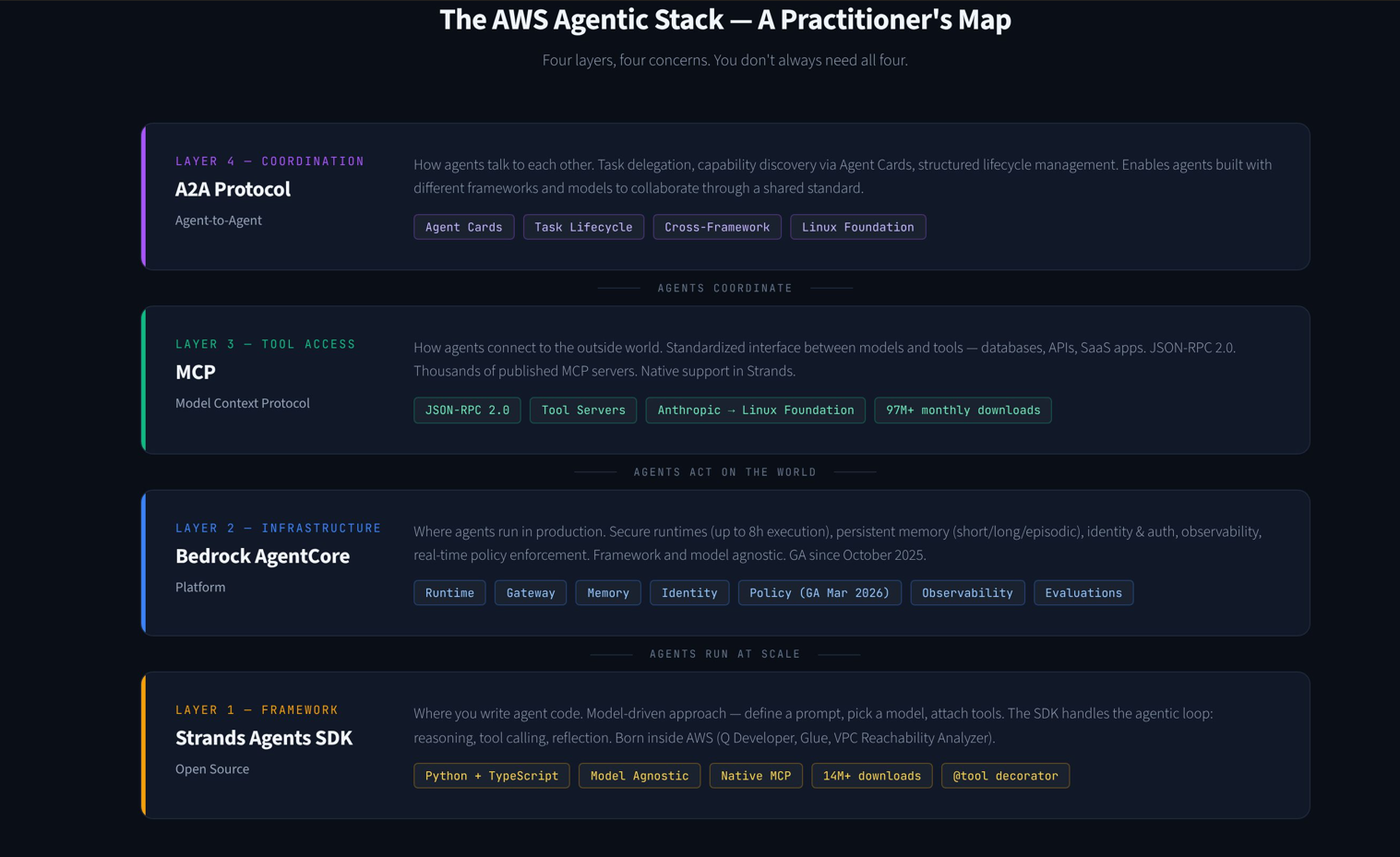Click the 'LAYER 3 — TOOL ACCESS' label
Viewport: 1400px width, 857px height.
click(x=266, y=344)
